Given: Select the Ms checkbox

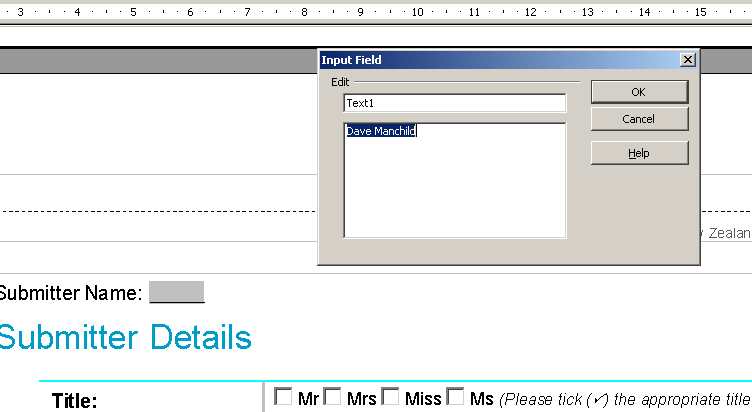Looking at the screenshot, I should pyautogui.click(x=455, y=397).
